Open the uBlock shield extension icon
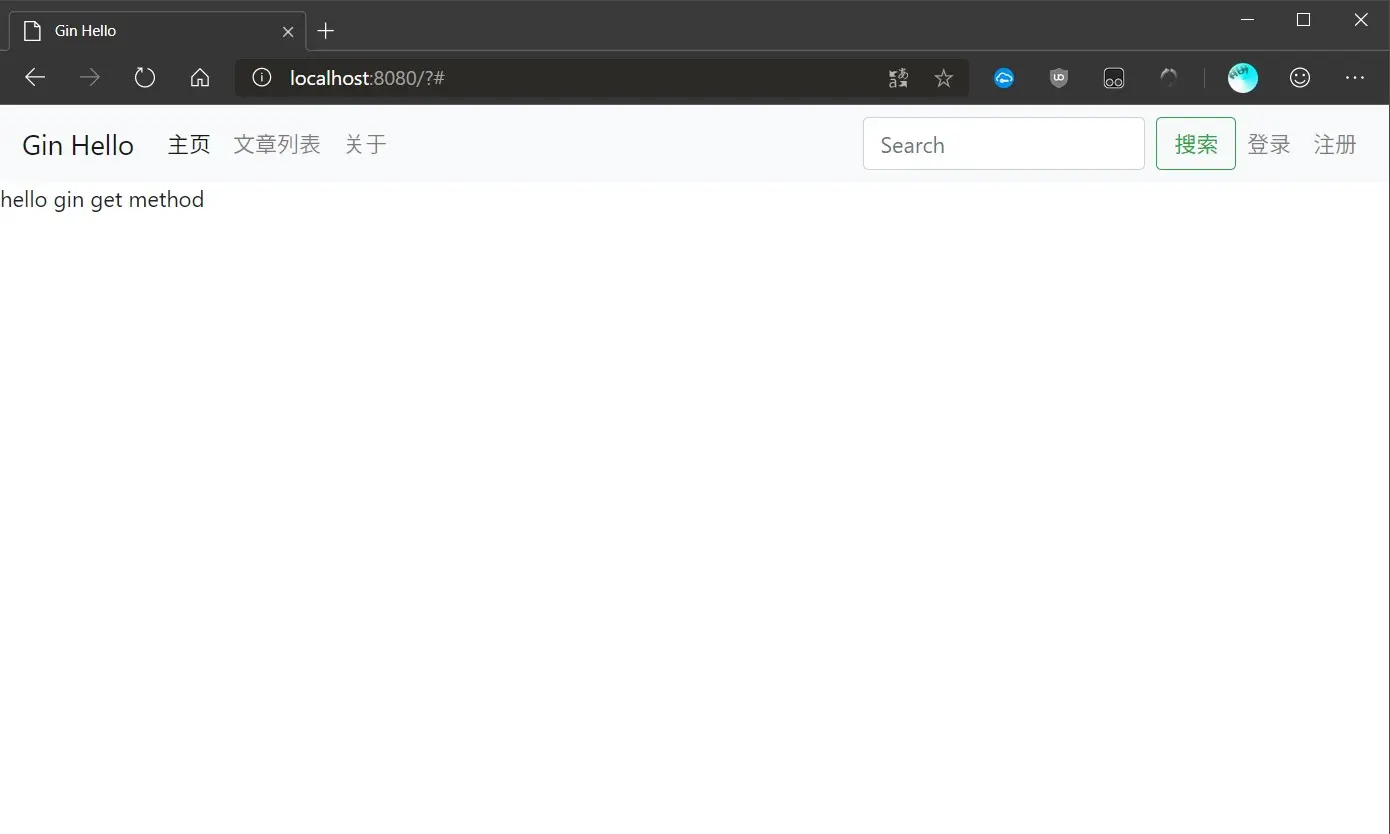1390x834 pixels. tap(1059, 78)
